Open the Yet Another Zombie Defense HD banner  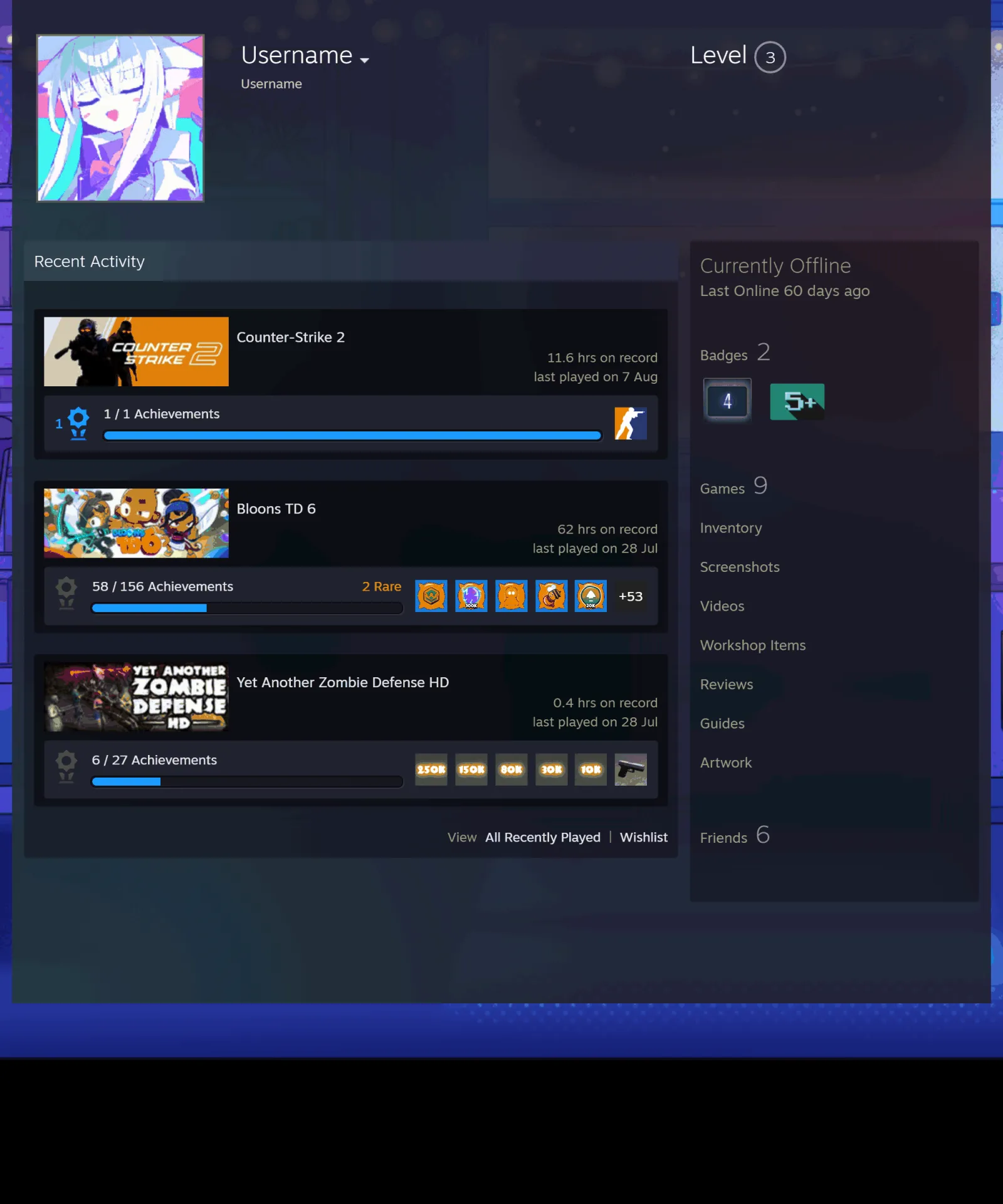pyautogui.click(x=136, y=697)
